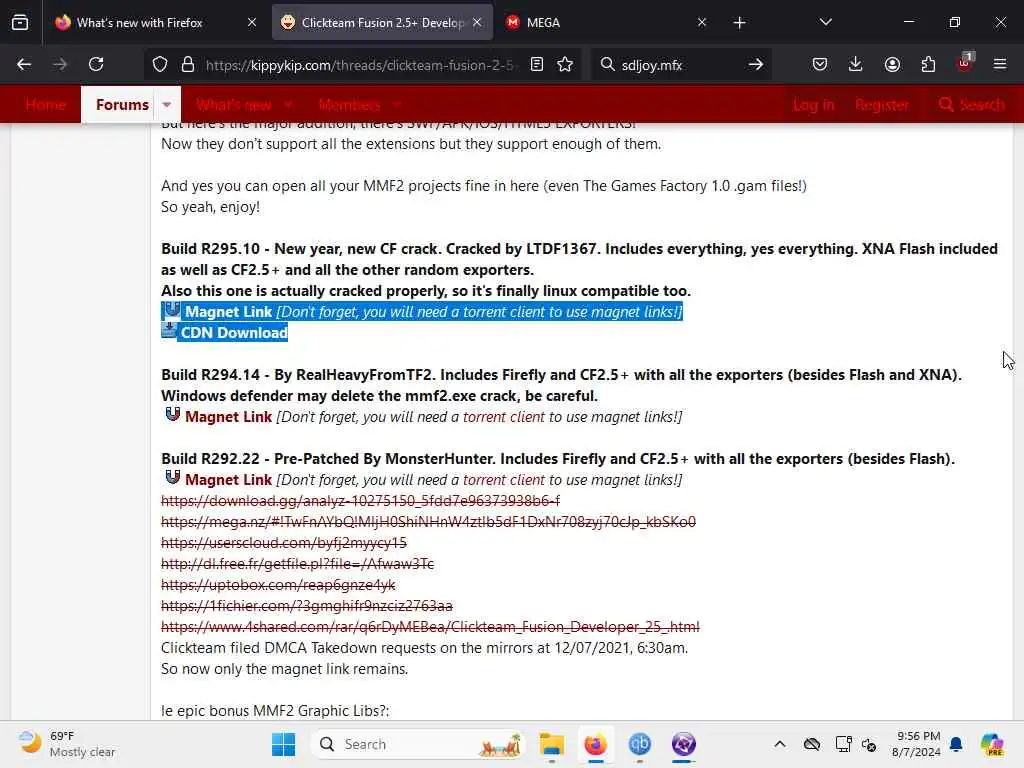This screenshot has height=768, width=1024.
Task: Click the struck-through 1fichier.com link
Action: (x=307, y=606)
